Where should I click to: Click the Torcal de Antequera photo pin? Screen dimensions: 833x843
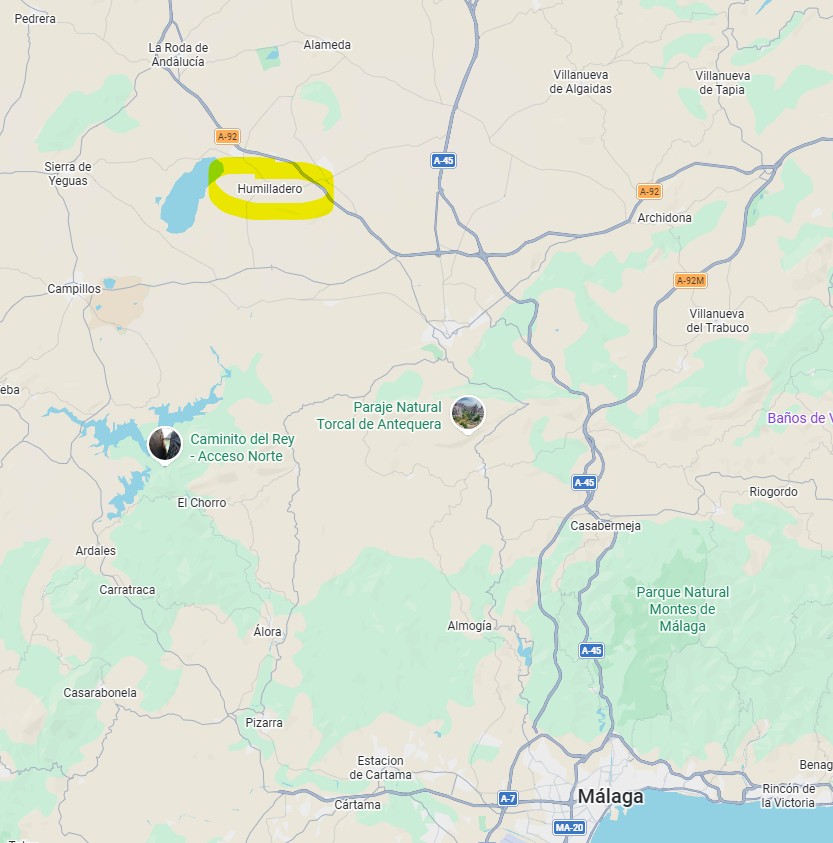coord(468,413)
